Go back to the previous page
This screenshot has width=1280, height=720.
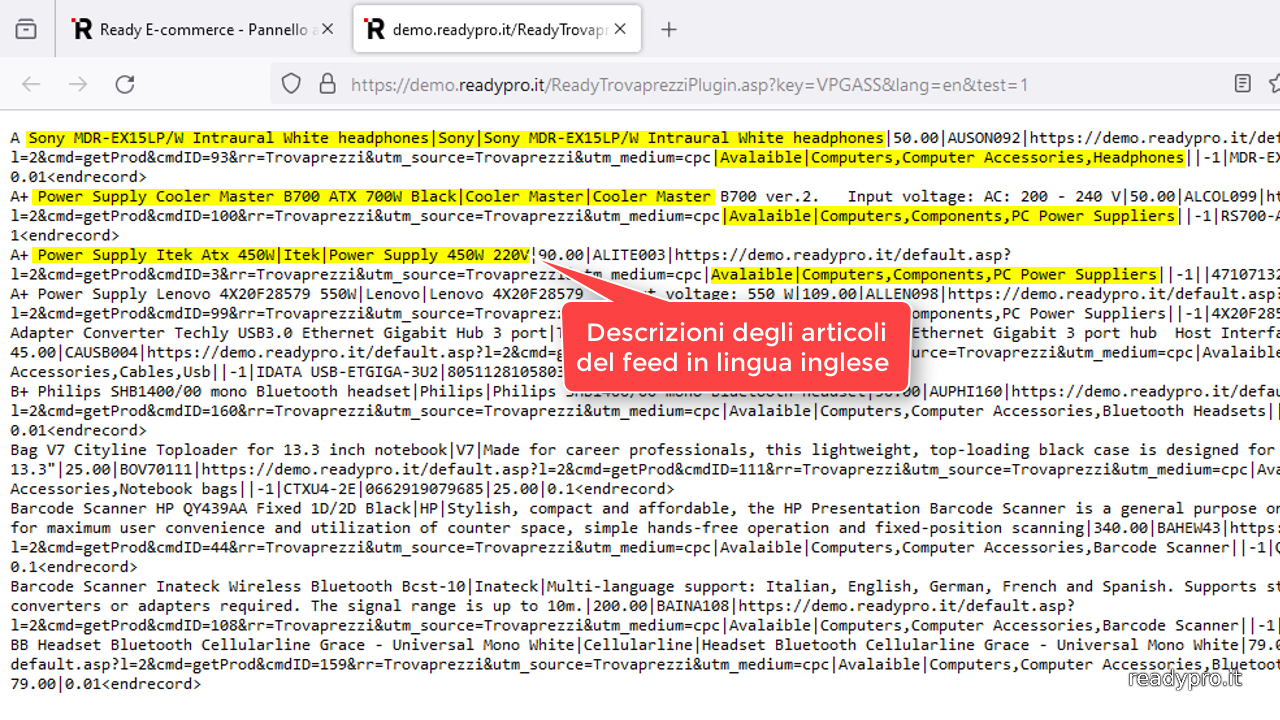pos(31,84)
